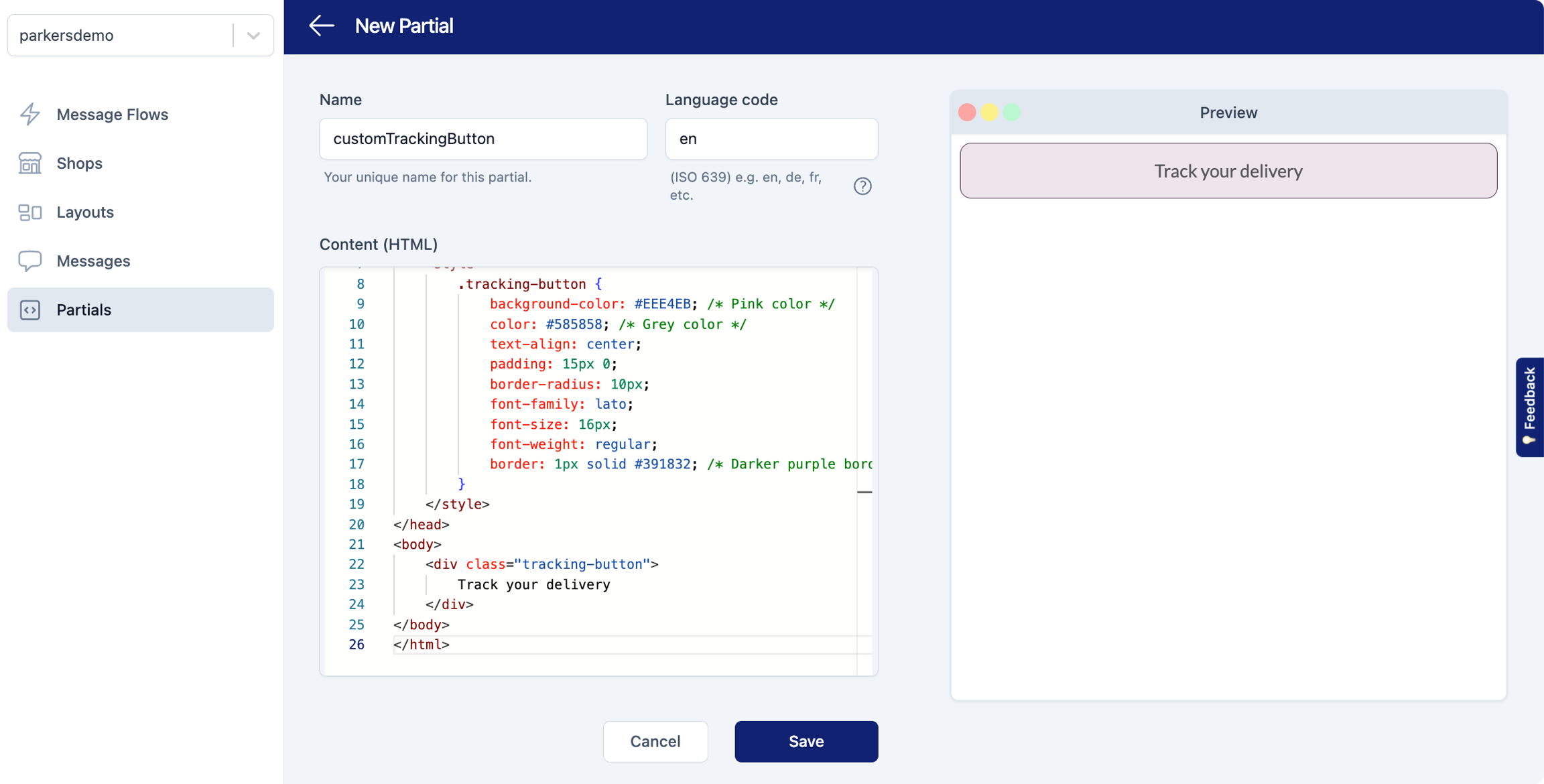
Task: Open the chevron next to parkersdemo
Action: point(253,35)
